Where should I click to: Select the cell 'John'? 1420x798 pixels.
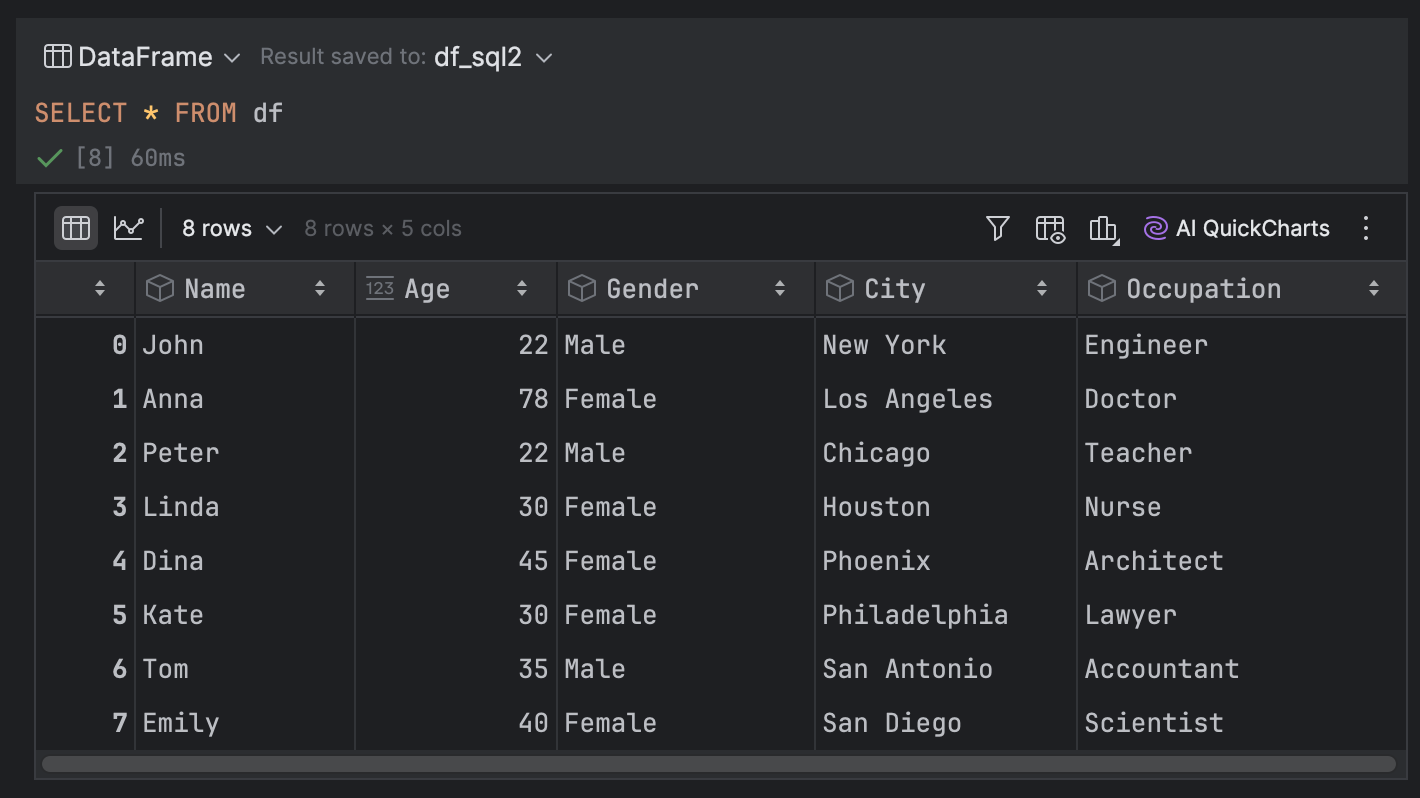click(245, 345)
